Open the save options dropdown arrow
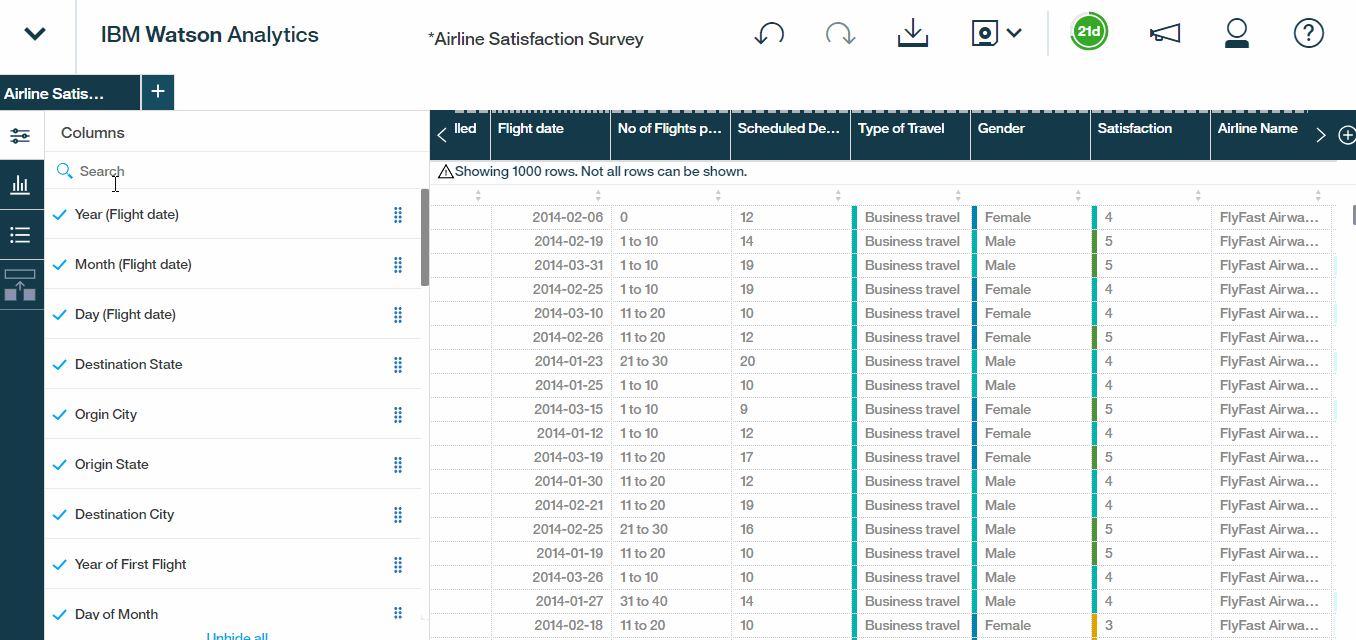 1014,33
